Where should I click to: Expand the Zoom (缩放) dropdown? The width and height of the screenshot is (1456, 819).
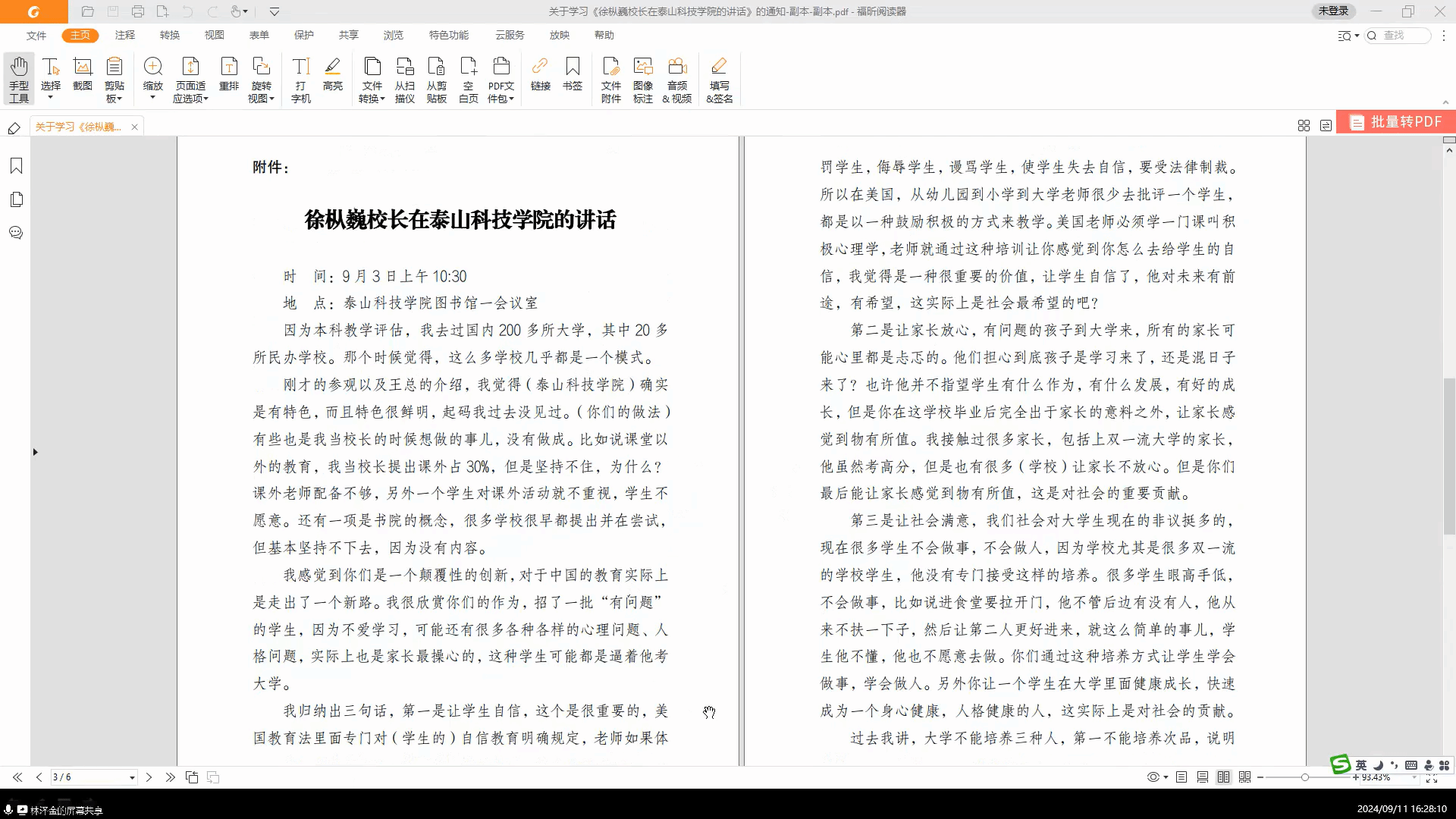[x=152, y=98]
